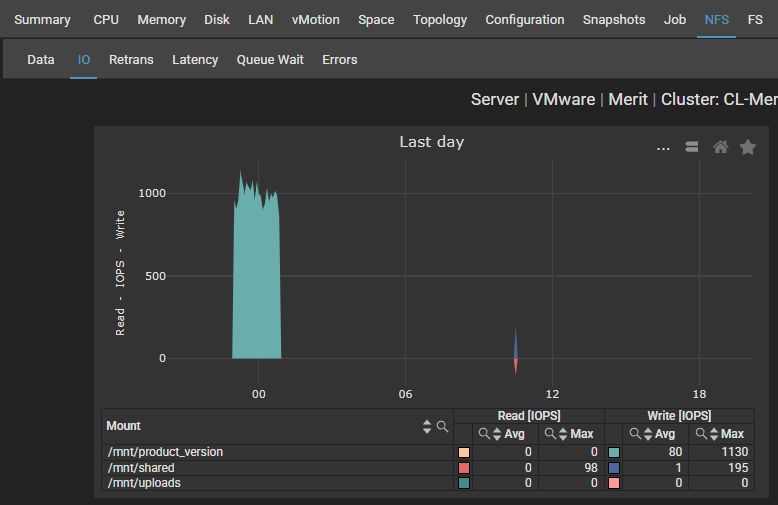Open the three-dots graph options menu
778x505 pixels.
point(663,147)
